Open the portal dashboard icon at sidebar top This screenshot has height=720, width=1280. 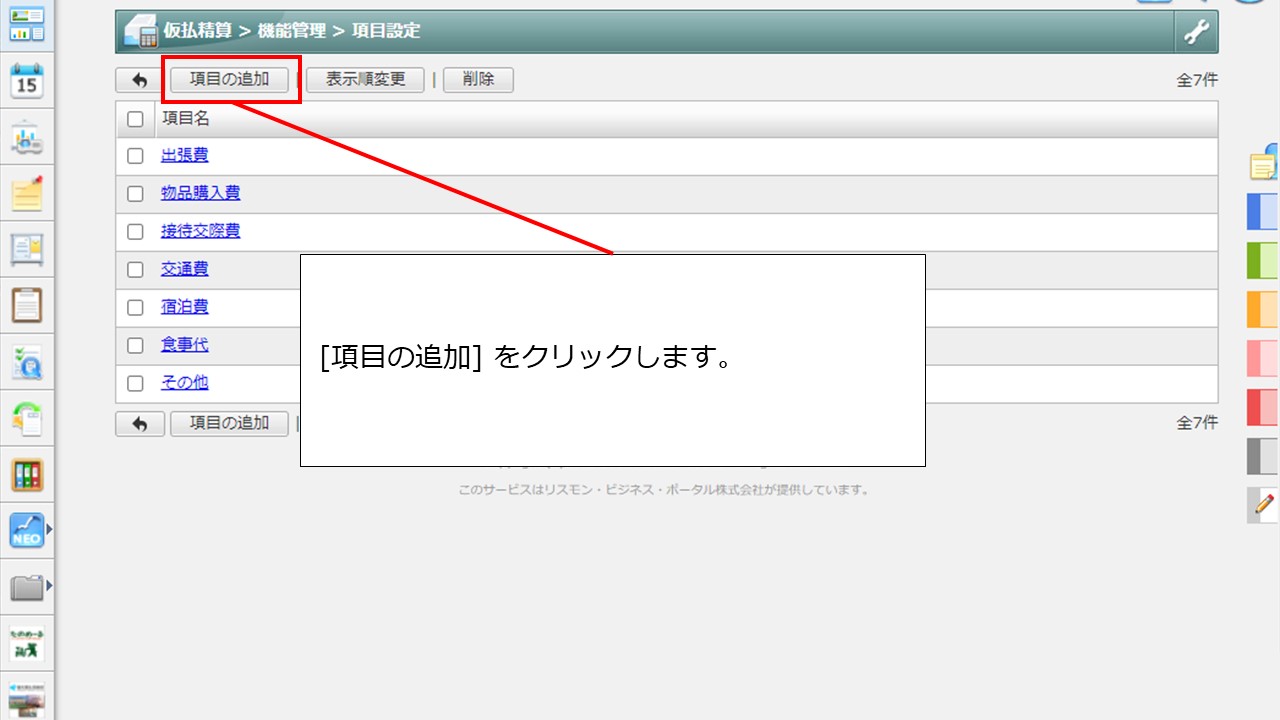tap(27, 26)
